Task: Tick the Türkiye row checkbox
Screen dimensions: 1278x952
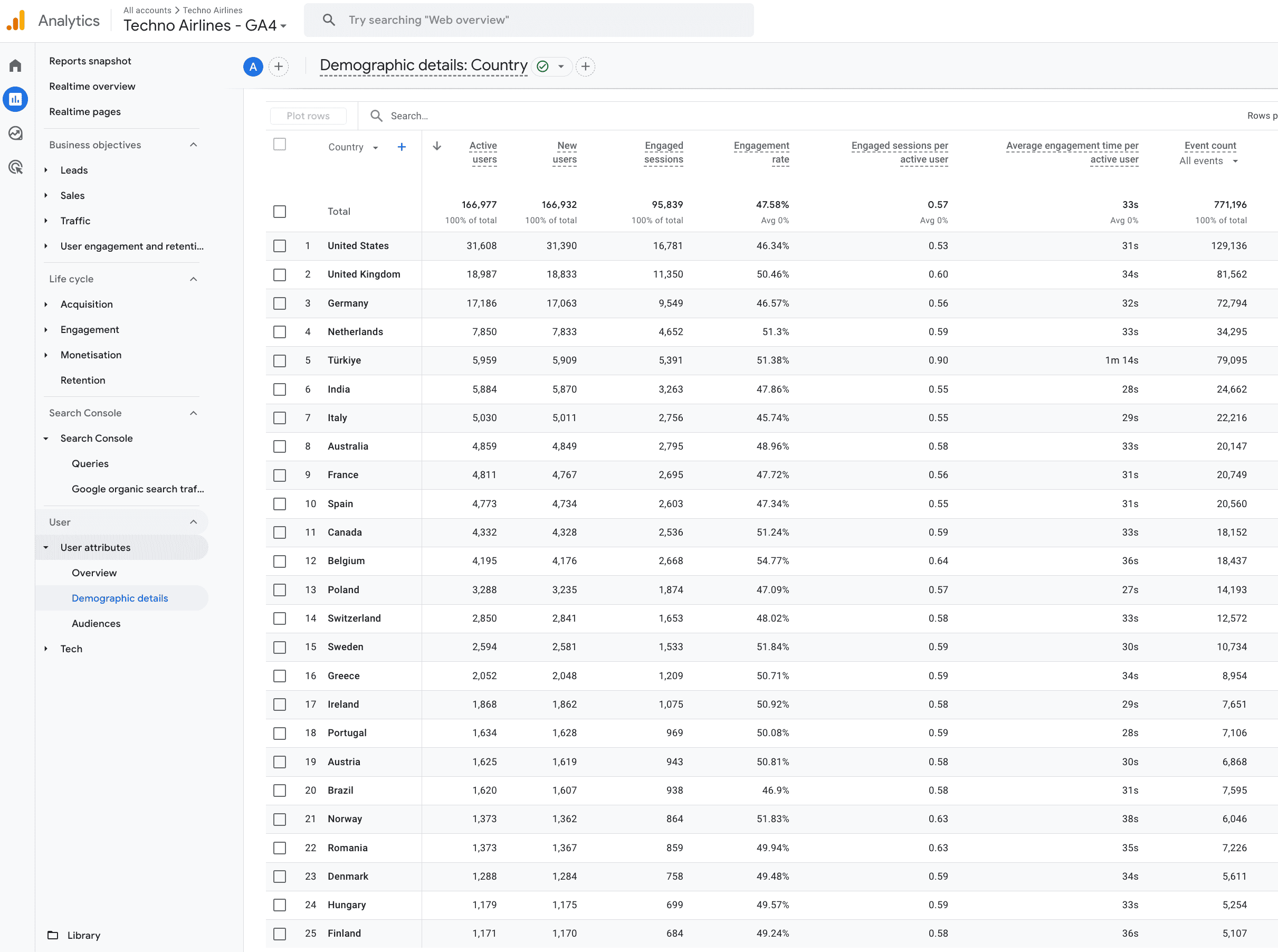Action: point(280,361)
